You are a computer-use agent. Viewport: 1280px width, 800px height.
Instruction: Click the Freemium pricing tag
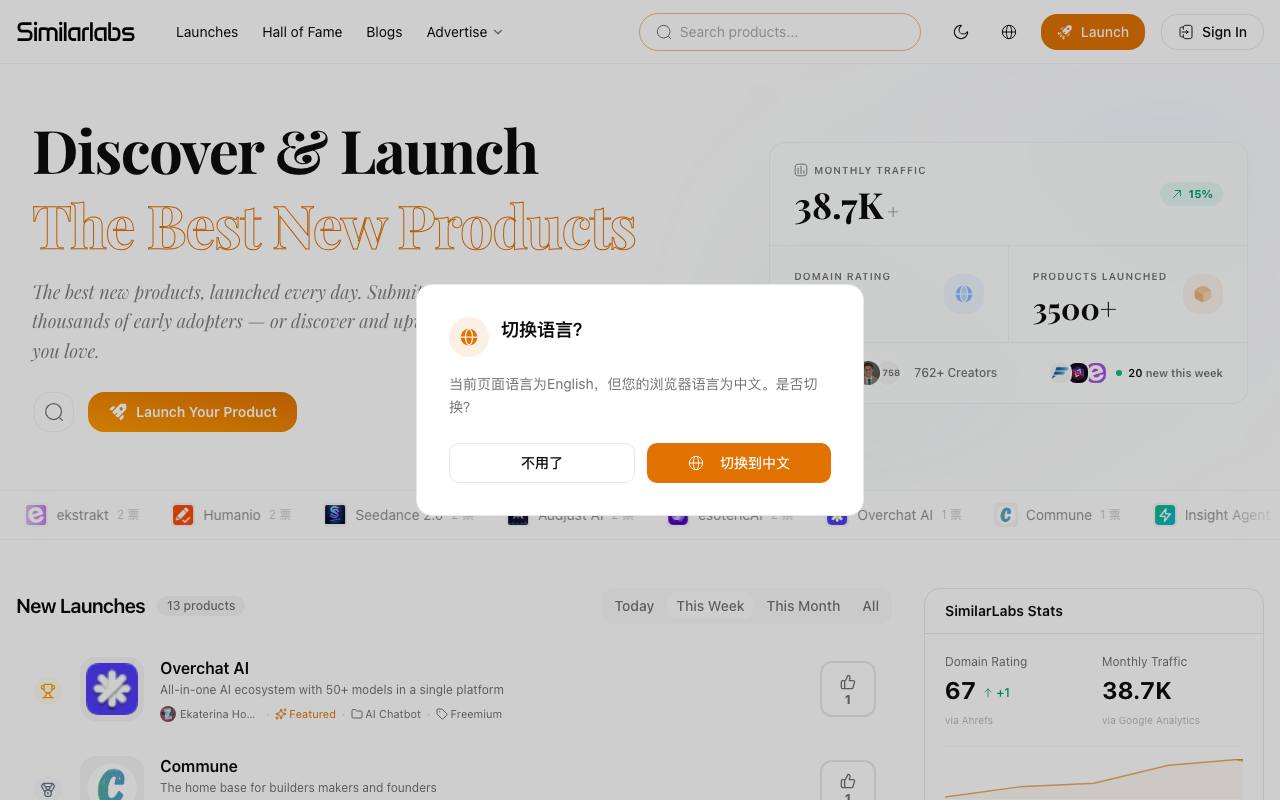pos(469,714)
